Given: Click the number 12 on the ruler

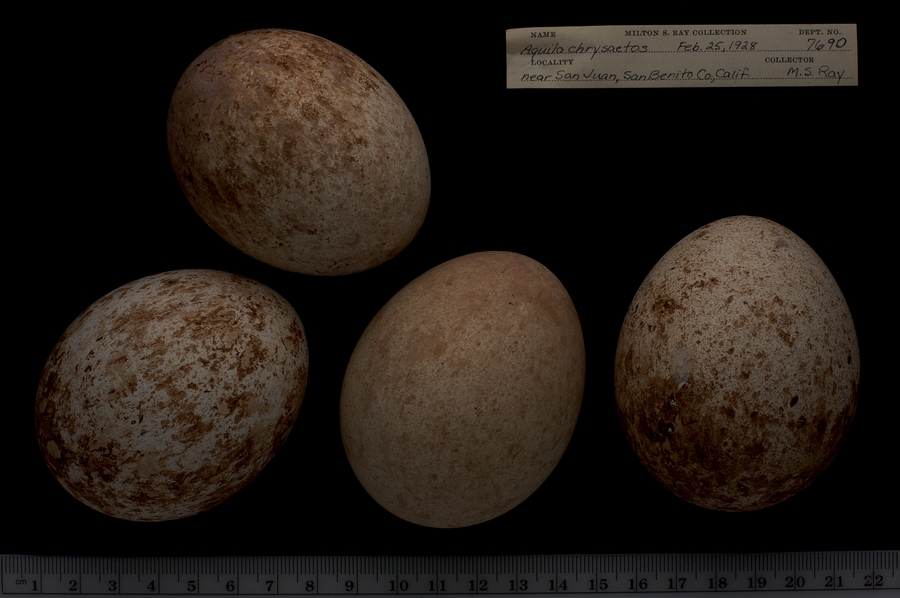Looking at the screenshot, I should coord(478,585).
